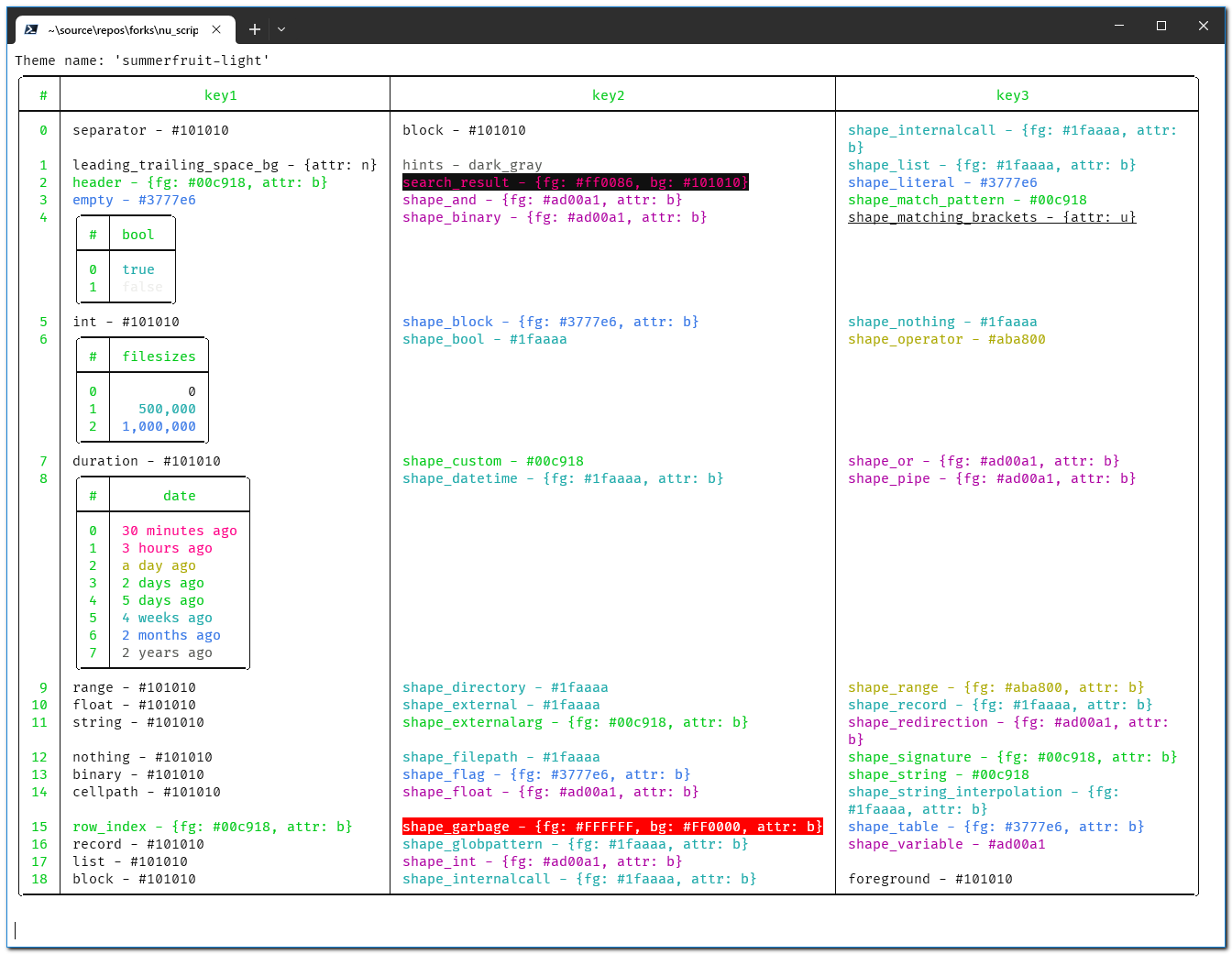Open the new tab profile dropdown arrow

point(281,29)
